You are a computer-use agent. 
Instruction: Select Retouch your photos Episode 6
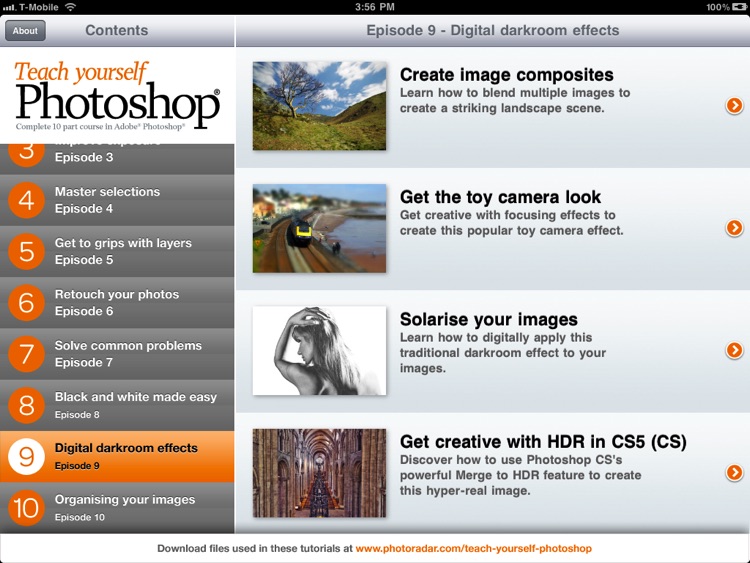coord(117,302)
